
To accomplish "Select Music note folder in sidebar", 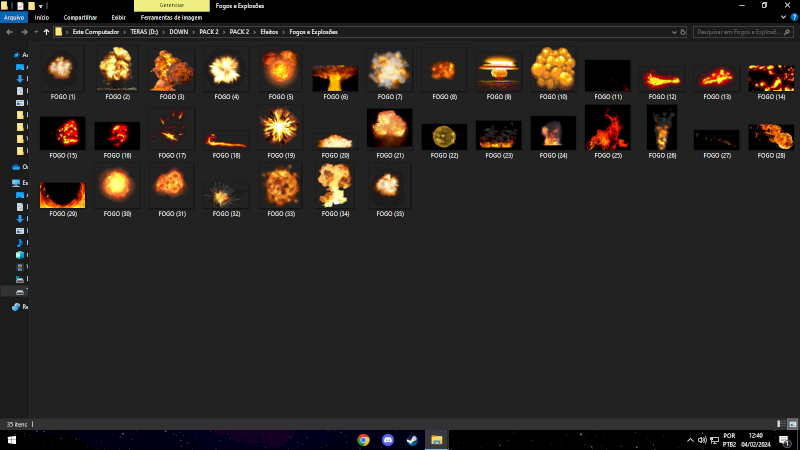I will pos(20,243).
